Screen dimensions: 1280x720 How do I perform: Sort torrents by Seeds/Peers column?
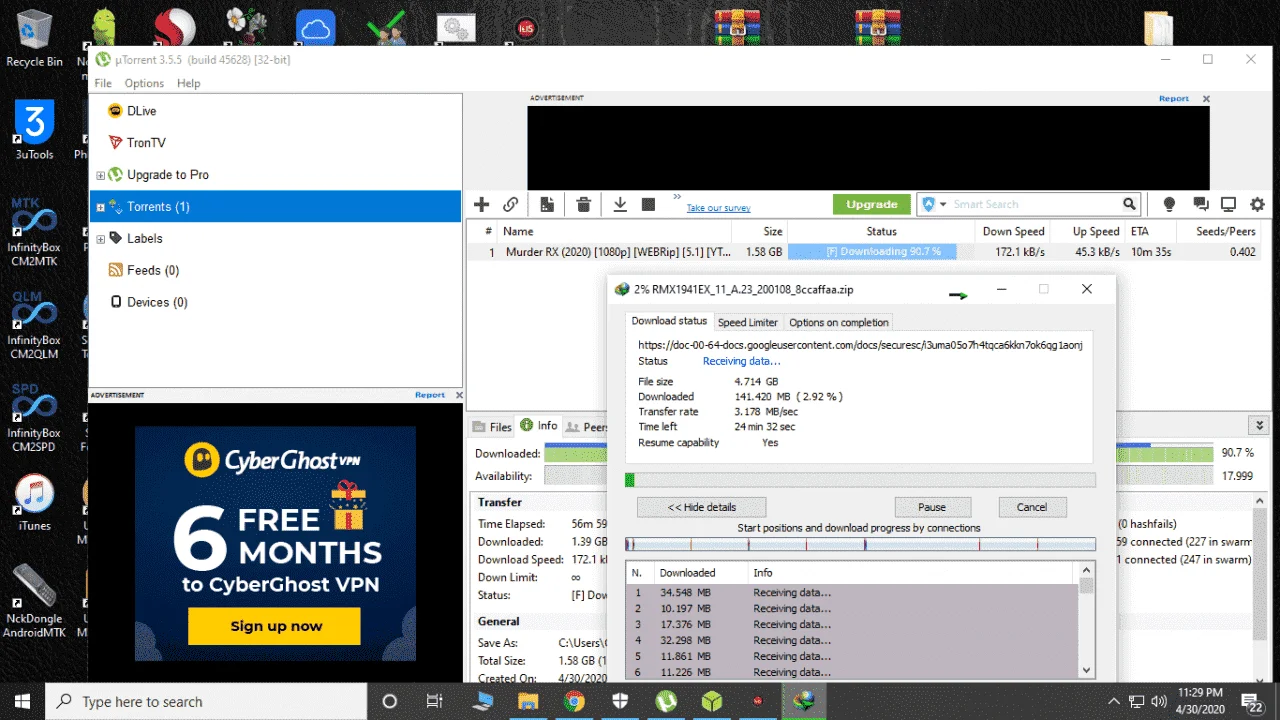[1225, 231]
